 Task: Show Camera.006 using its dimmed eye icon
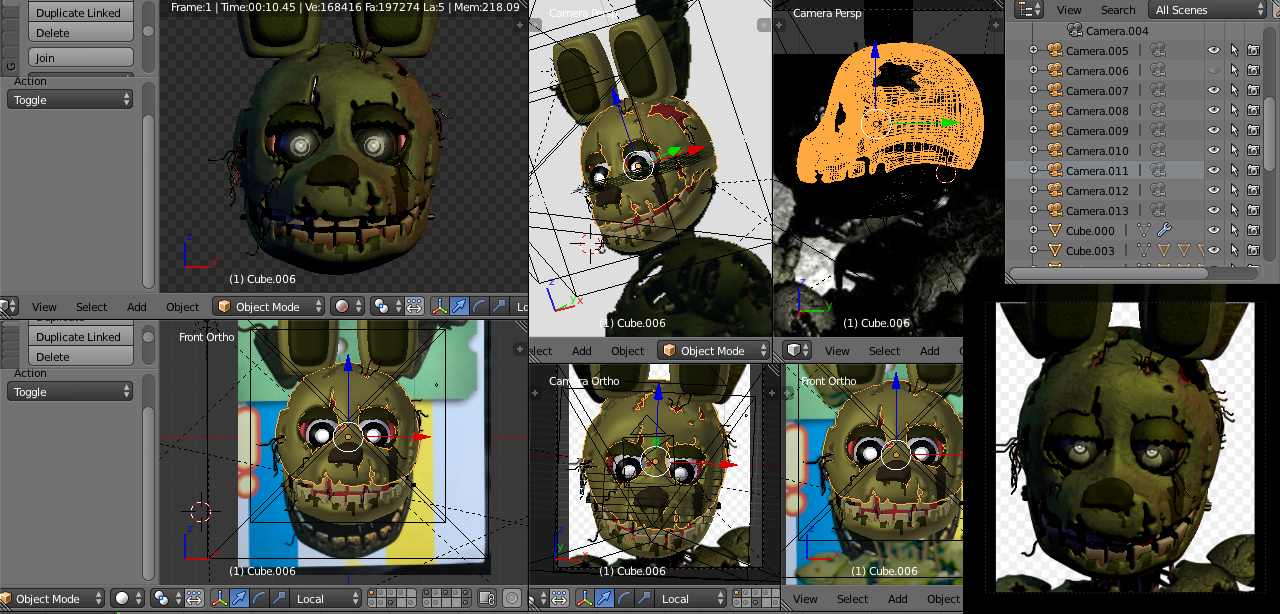click(x=1214, y=70)
